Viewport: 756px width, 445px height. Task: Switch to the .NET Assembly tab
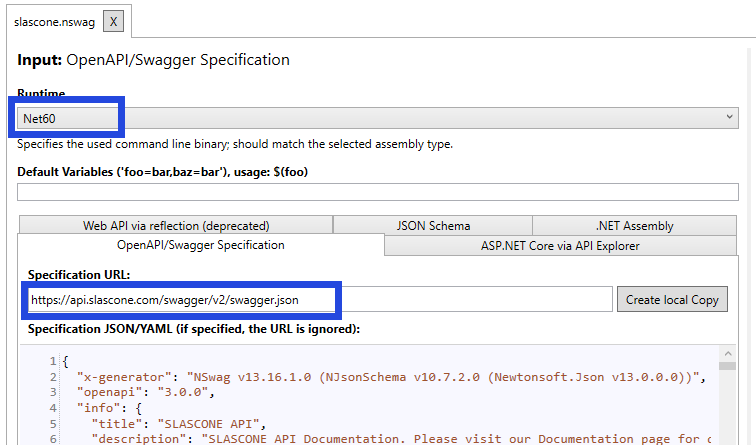click(634, 225)
